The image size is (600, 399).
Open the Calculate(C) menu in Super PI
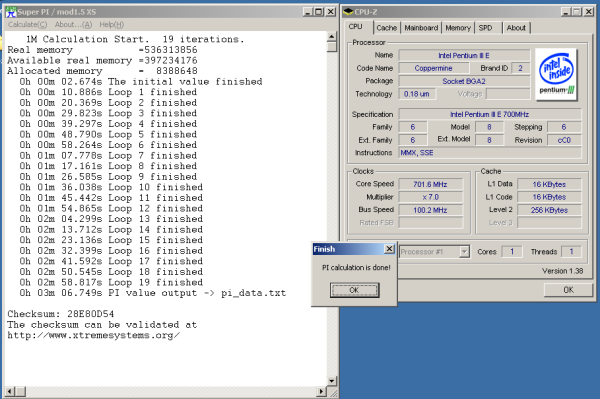[x=27, y=24]
